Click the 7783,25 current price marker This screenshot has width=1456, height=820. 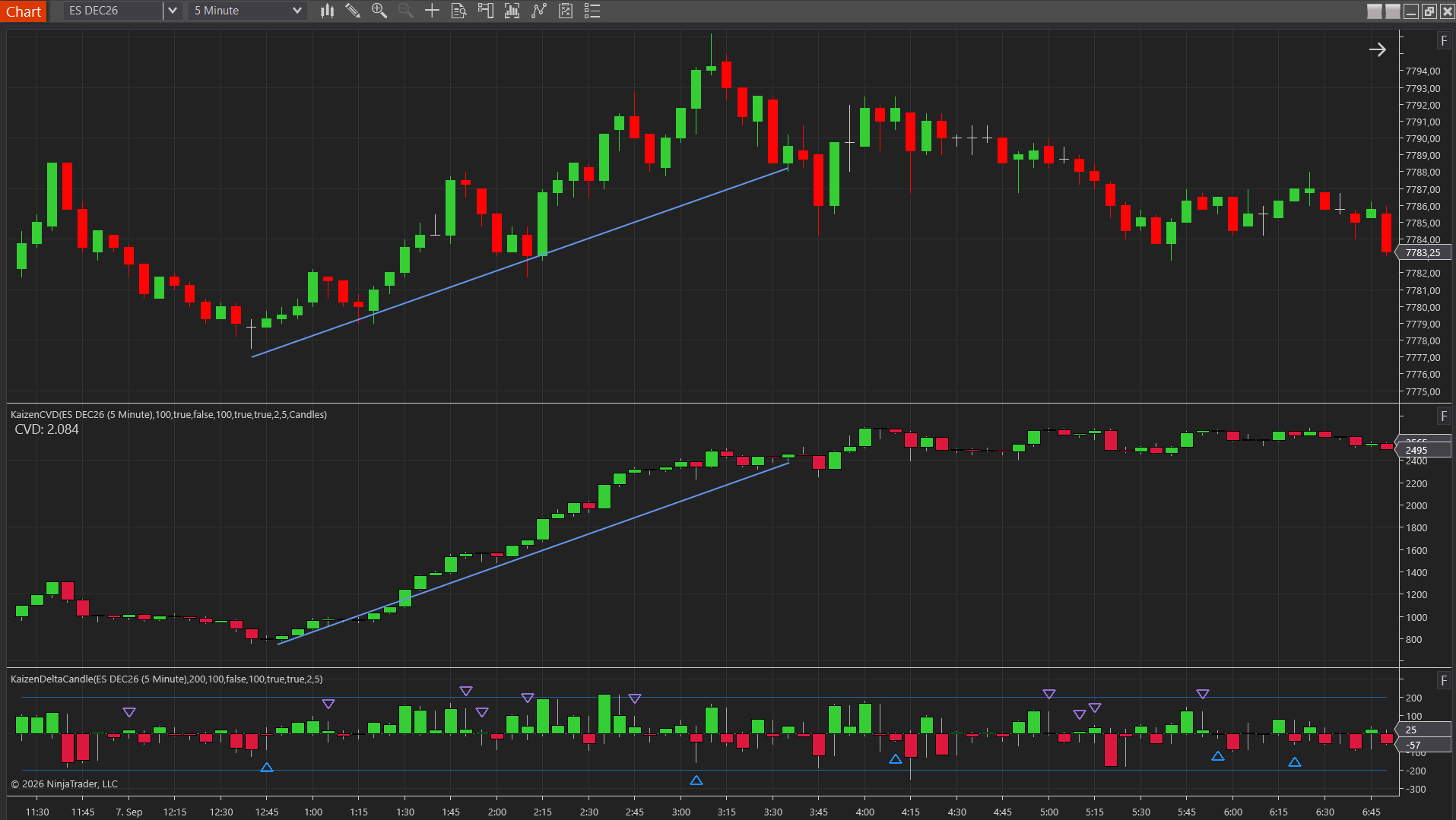[x=1423, y=253]
